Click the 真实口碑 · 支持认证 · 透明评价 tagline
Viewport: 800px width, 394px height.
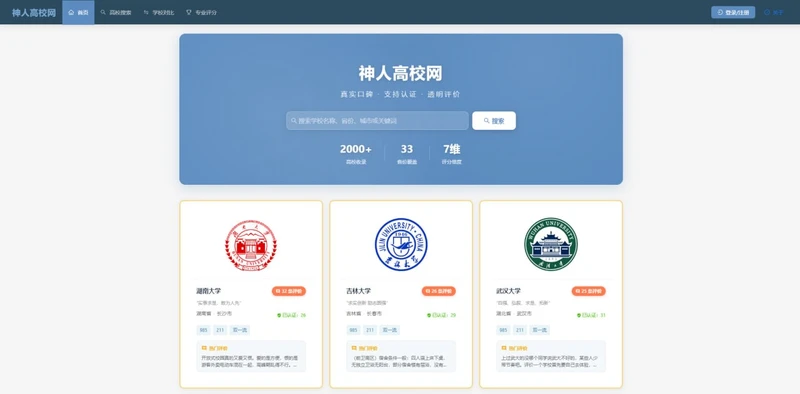401,94
